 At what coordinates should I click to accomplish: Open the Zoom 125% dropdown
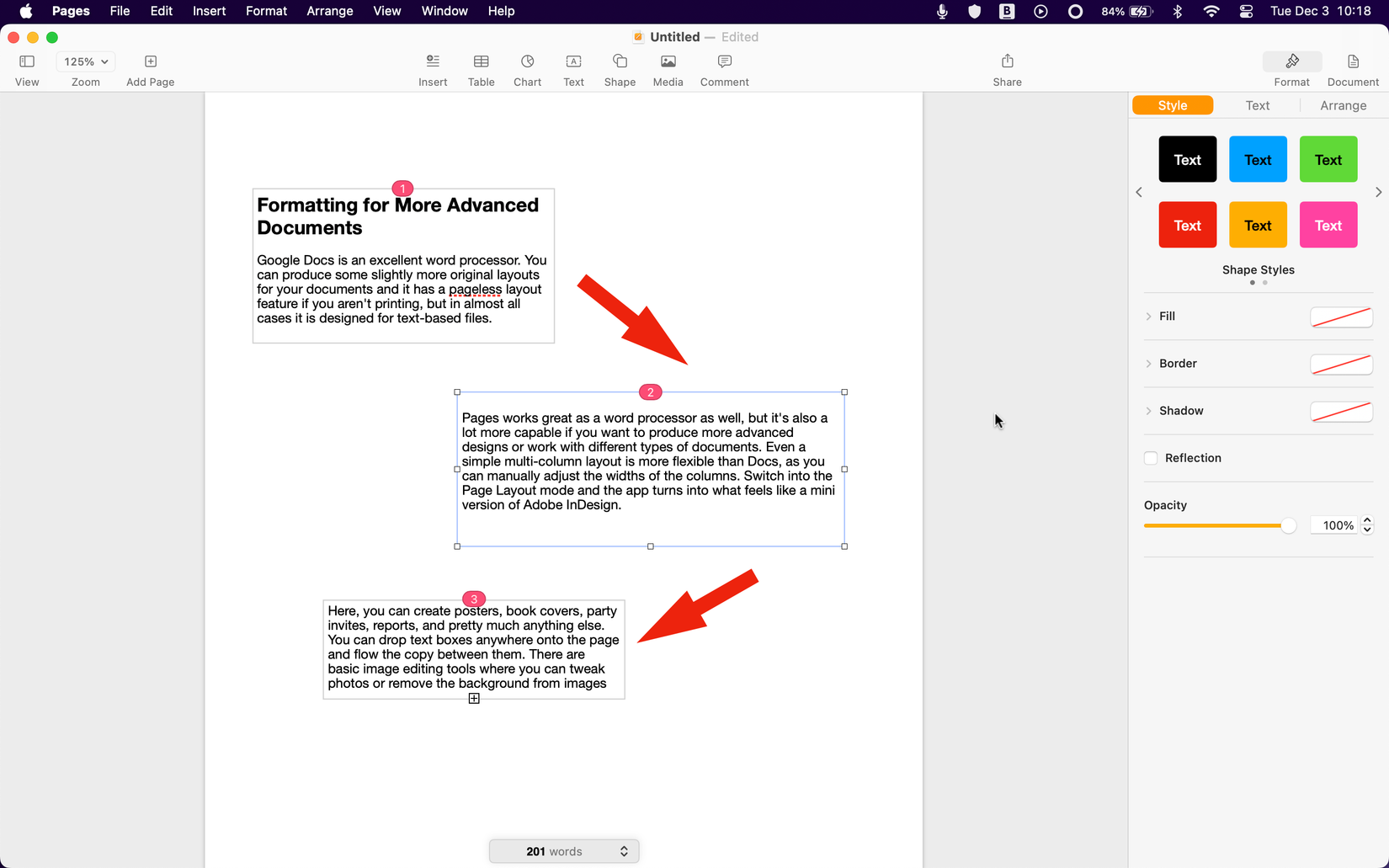point(86,61)
